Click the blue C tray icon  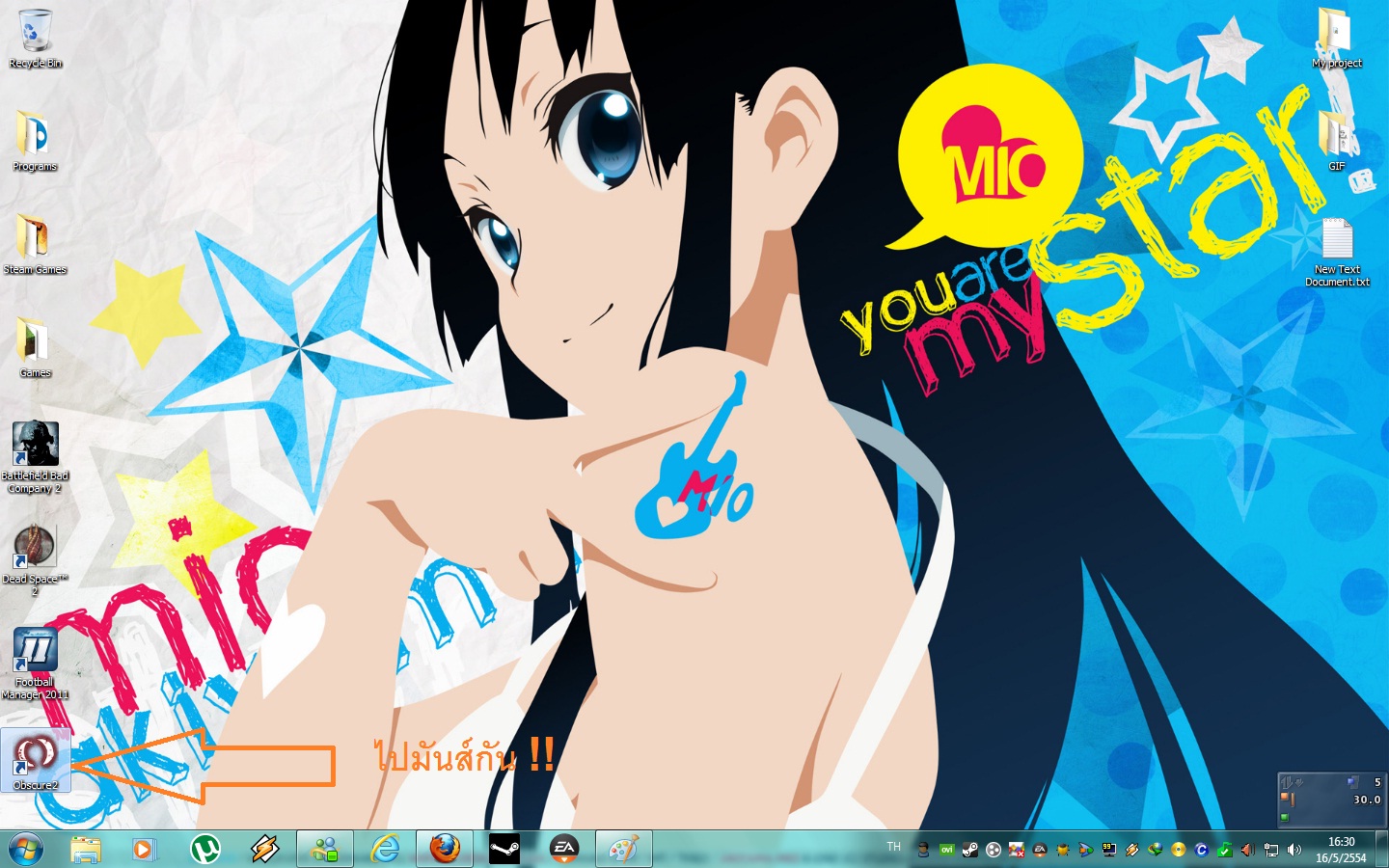point(1201,850)
